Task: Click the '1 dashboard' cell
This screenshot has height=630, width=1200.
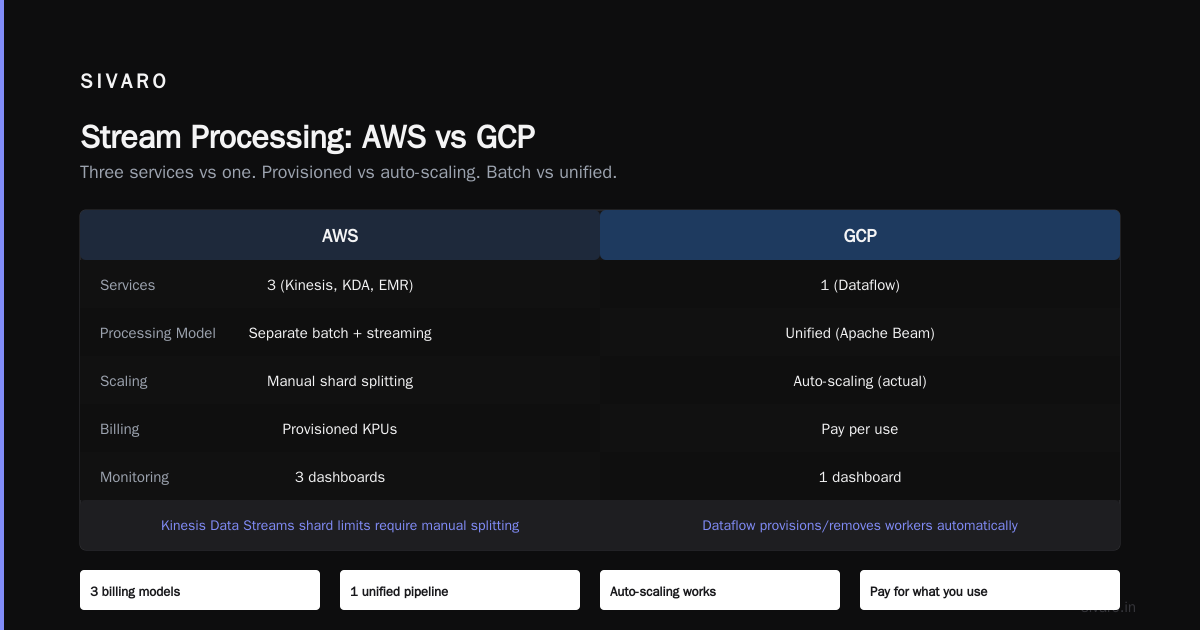Action: (x=860, y=477)
